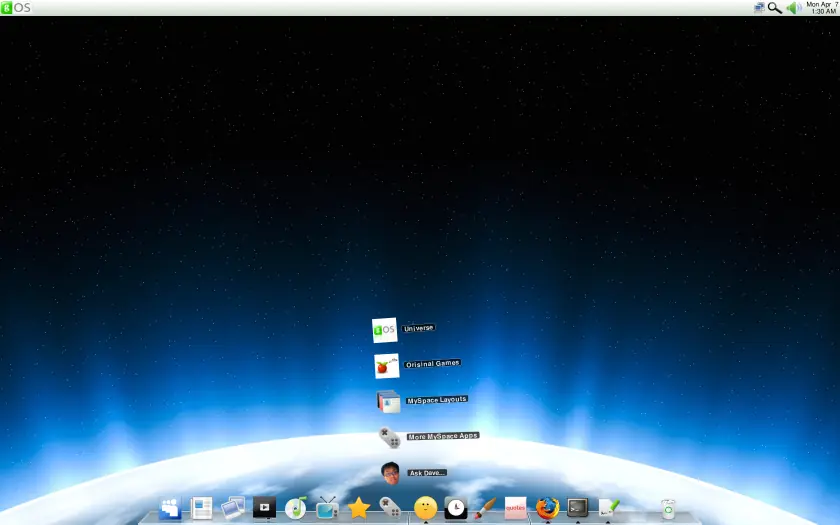Open the clock app in dock
The image size is (840, 525).
(x=456, y=508)
